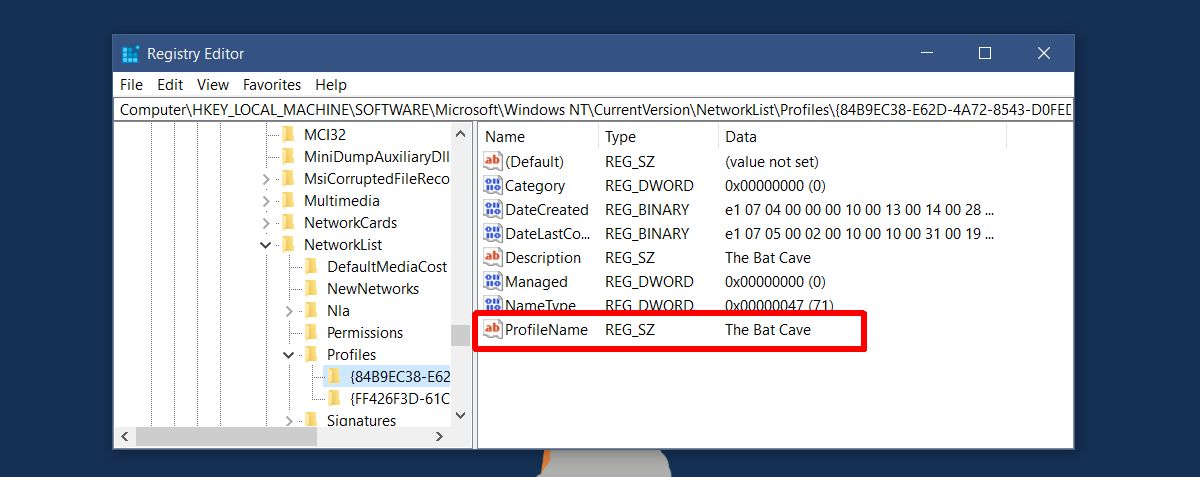
Task: Click the Description string value icon
Action: (x=492, y=257)
